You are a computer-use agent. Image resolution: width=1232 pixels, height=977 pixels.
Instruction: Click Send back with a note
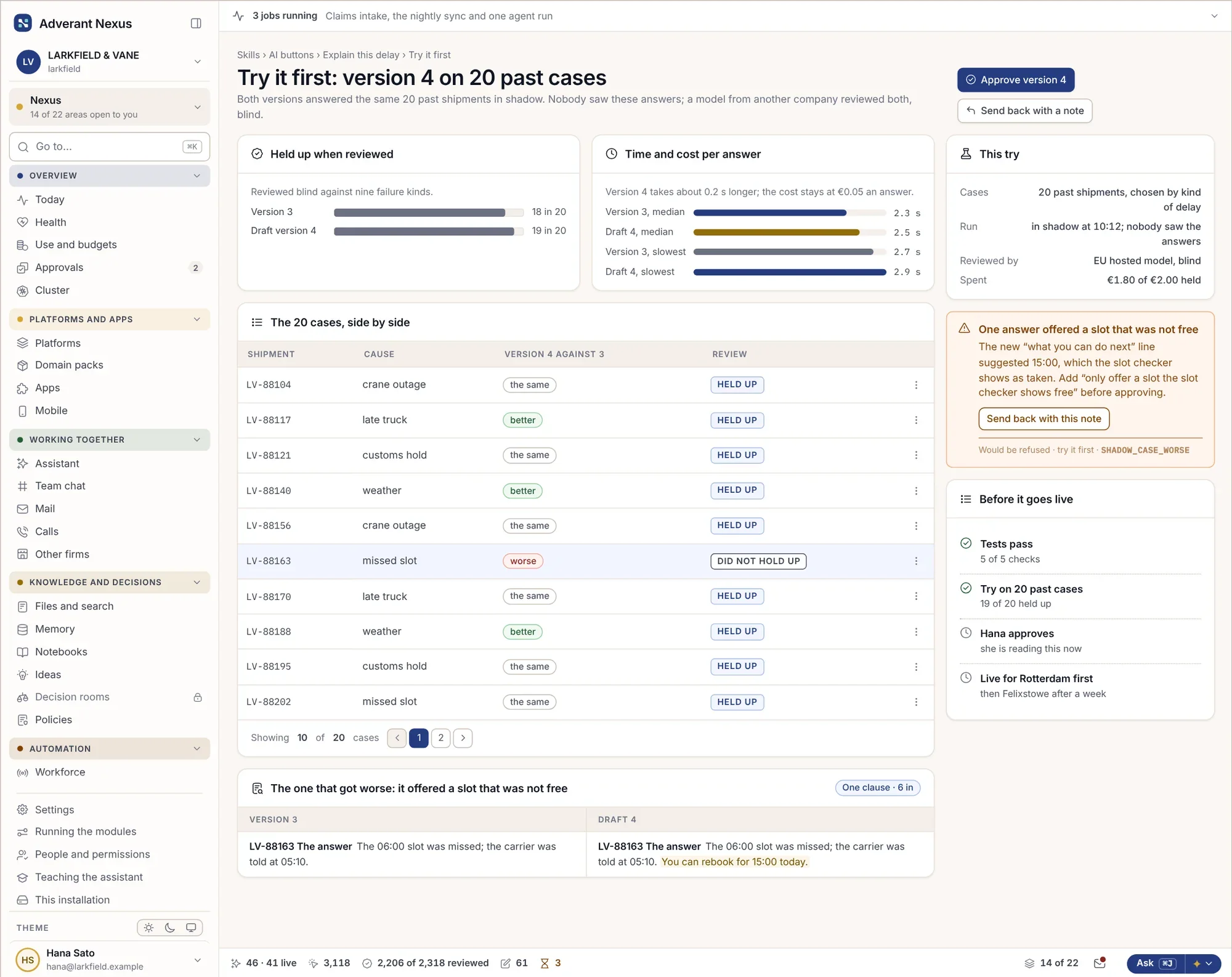(1024, 111)
